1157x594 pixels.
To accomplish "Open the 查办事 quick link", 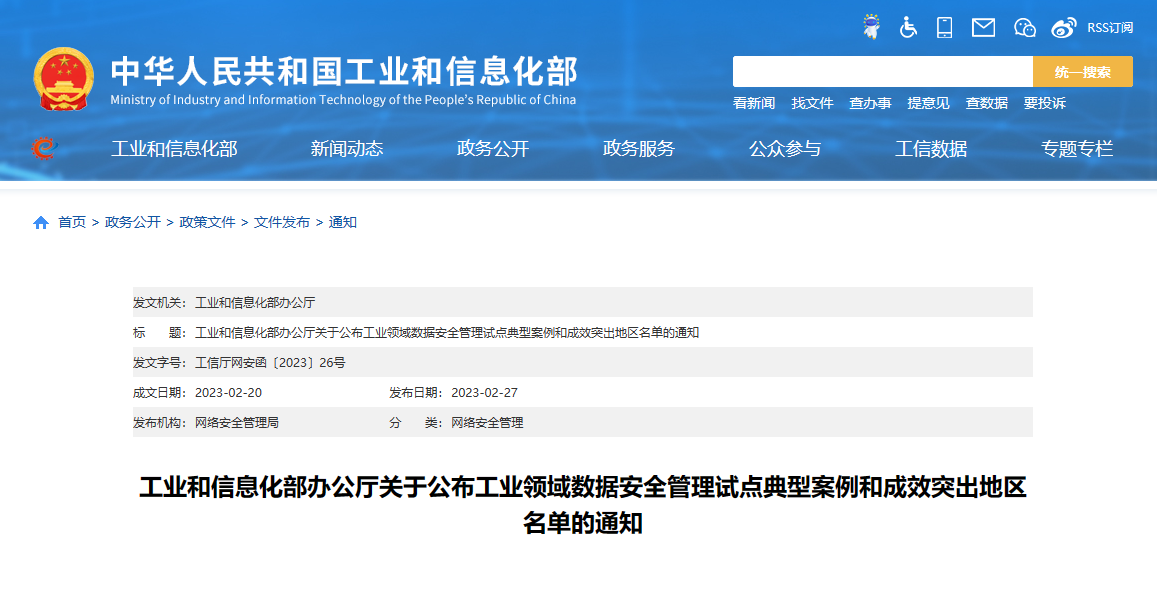I will coord(870,103).
